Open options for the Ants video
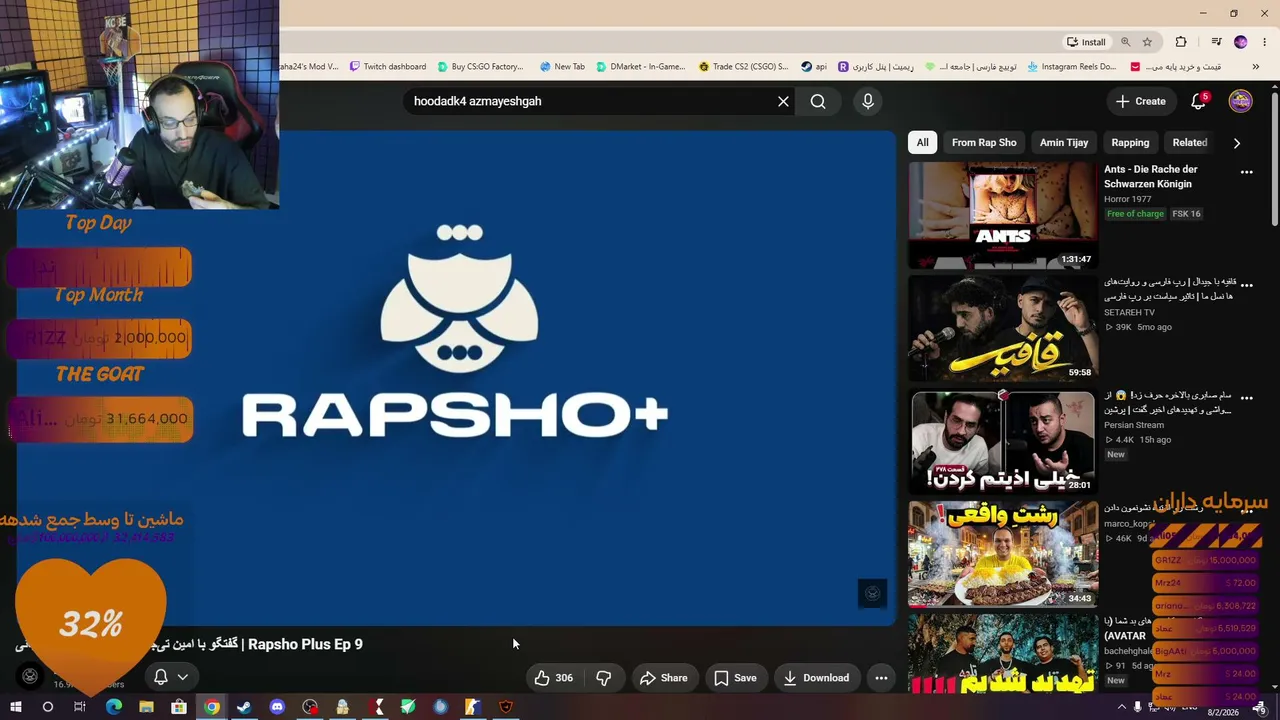1280x720 pixels. pos(1247,172)
